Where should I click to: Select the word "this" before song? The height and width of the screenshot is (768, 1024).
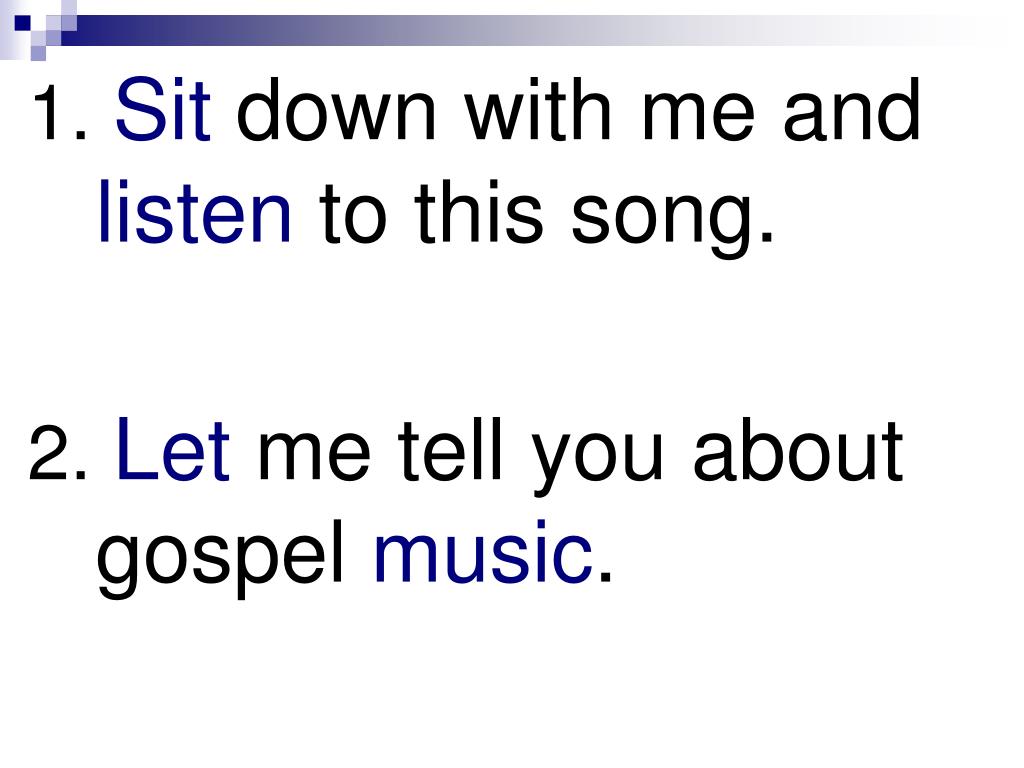478,213
